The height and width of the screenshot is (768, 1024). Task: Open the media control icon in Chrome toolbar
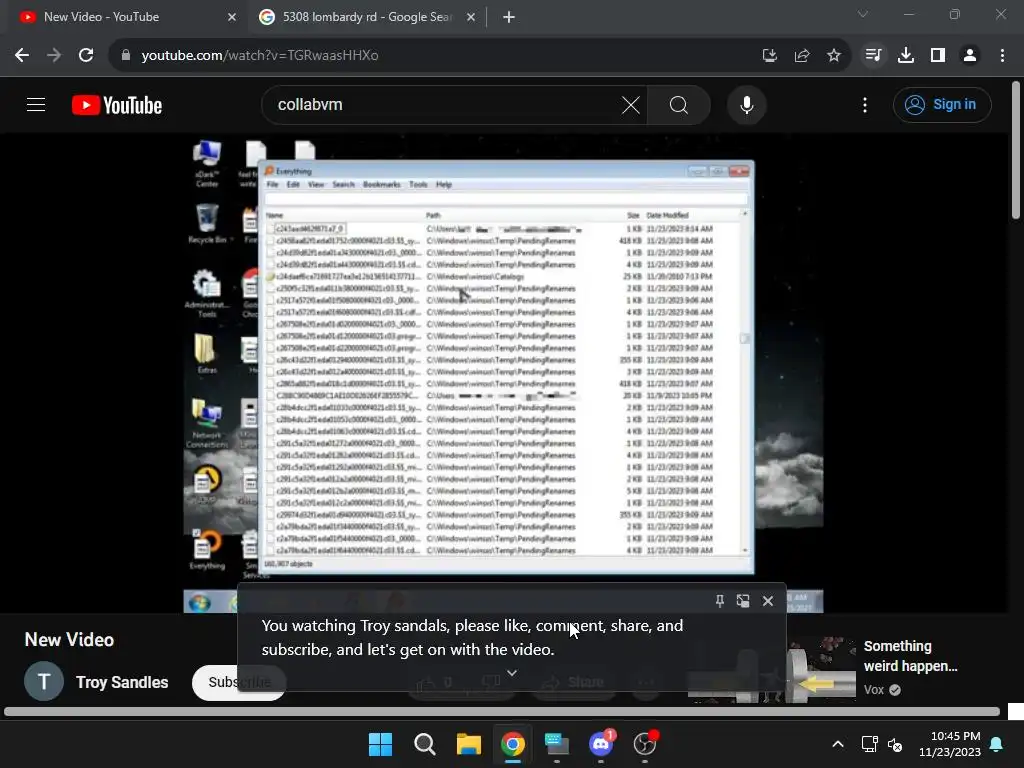pyautogui.click(x=873, y=56)
